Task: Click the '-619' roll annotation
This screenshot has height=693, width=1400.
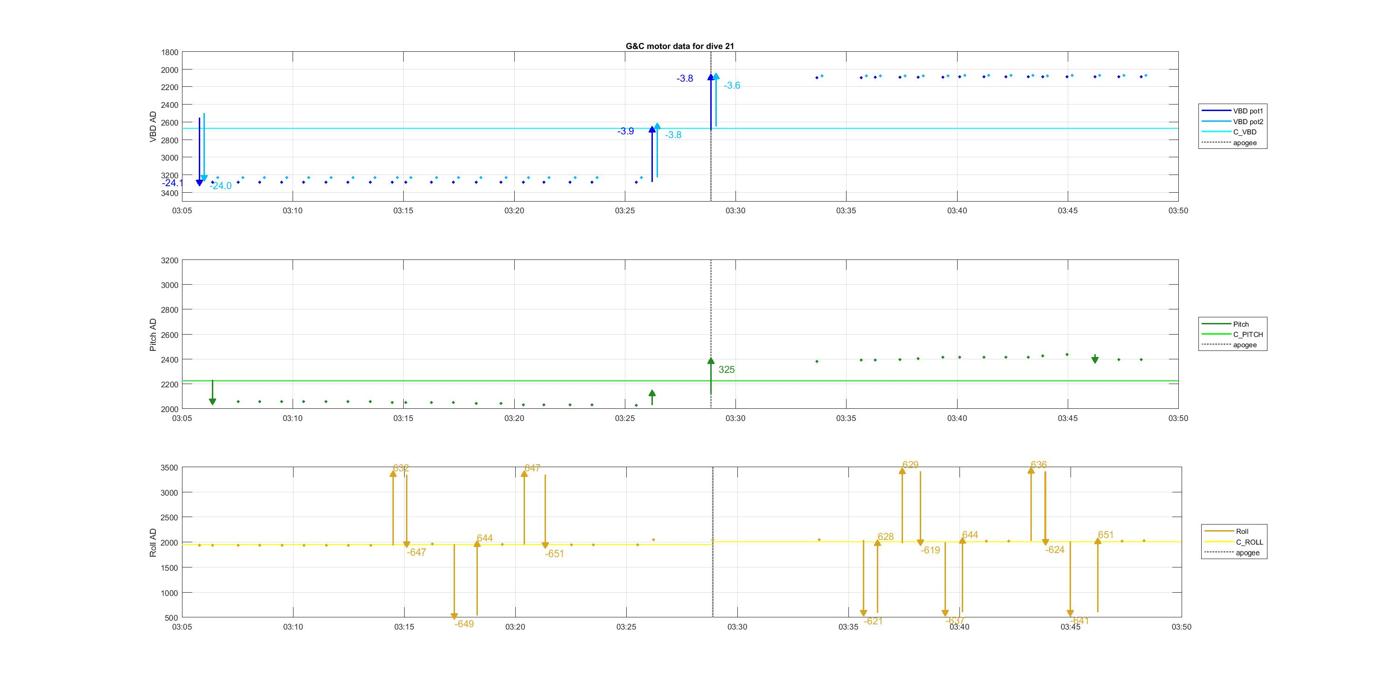Action: click(x=931, y=550)
